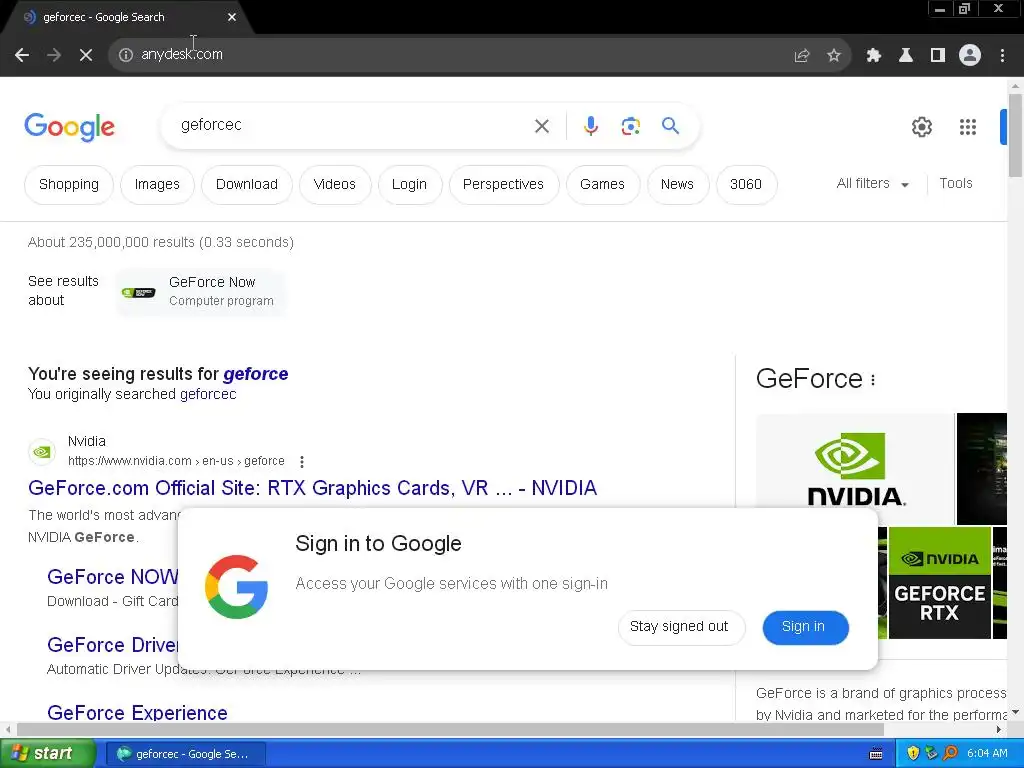The image size is (1024, 768).
Task: Open Google quick settings gear
Action: pyautogui.click(x=921, y=127)
